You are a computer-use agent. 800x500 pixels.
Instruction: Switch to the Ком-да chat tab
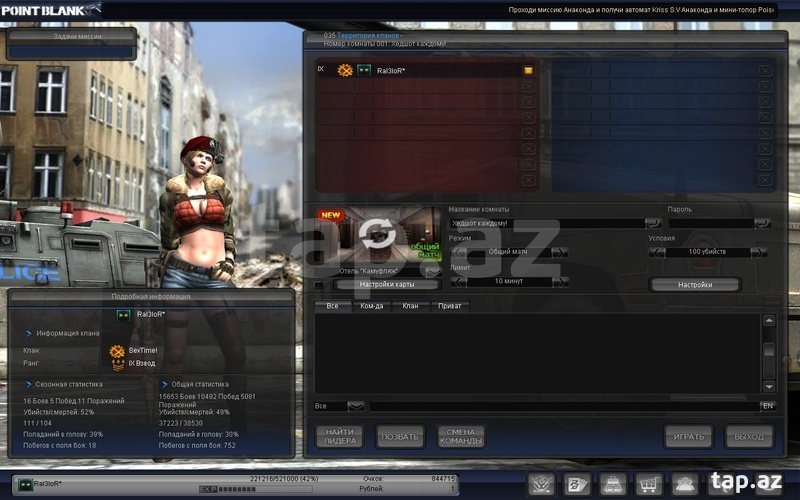(371, 306)
